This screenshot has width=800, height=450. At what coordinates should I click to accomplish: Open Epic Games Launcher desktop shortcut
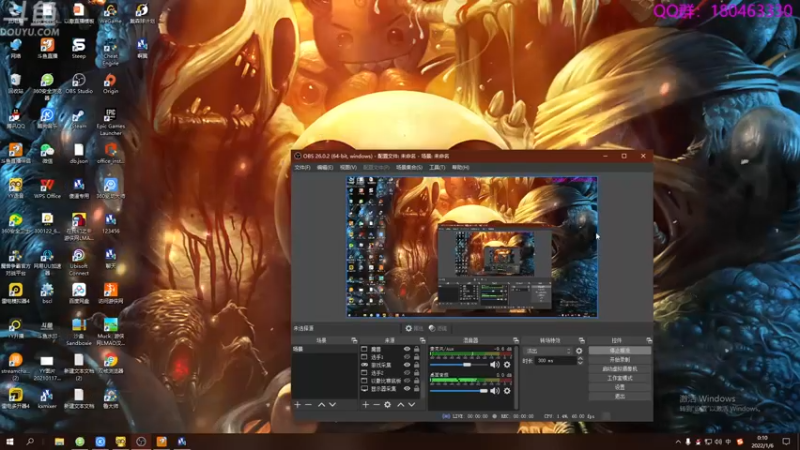tap(110, 122)
